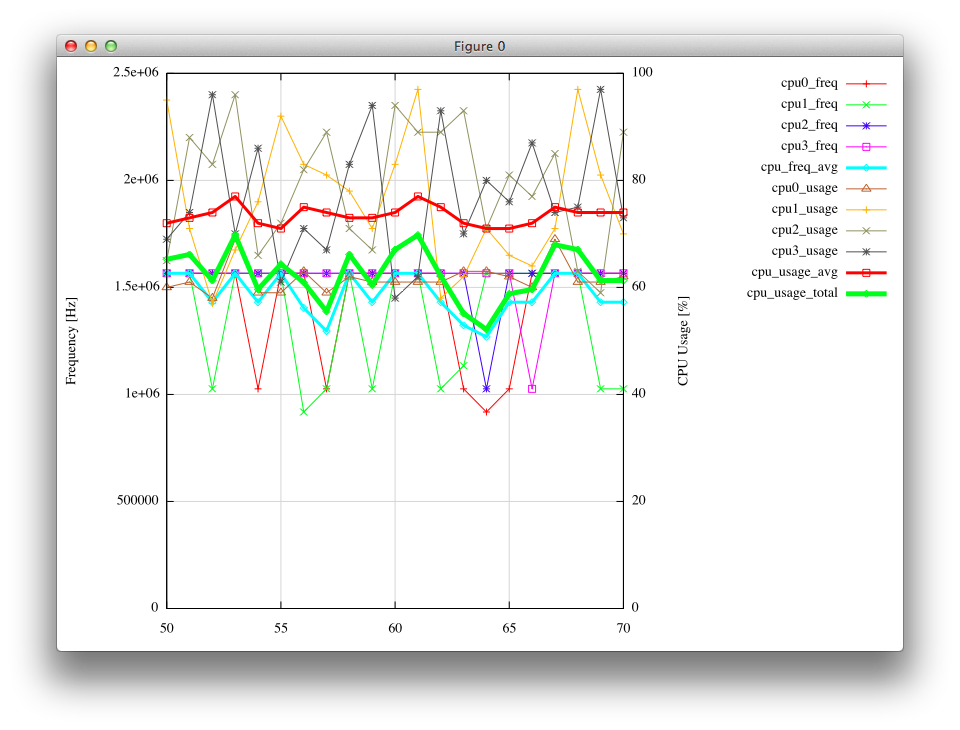This screenshot has width=960, height=730.
Task: Click the blue asterisk data point at x=64
Action: click(x=487, y=389)
